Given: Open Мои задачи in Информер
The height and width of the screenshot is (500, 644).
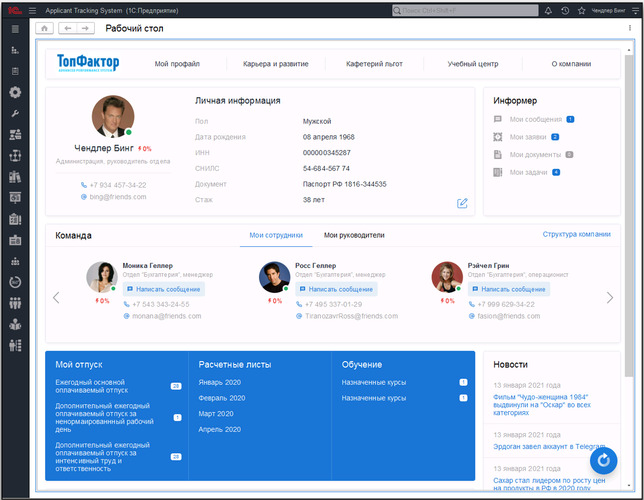Looking at the screenshot, I should pos(528,173).
